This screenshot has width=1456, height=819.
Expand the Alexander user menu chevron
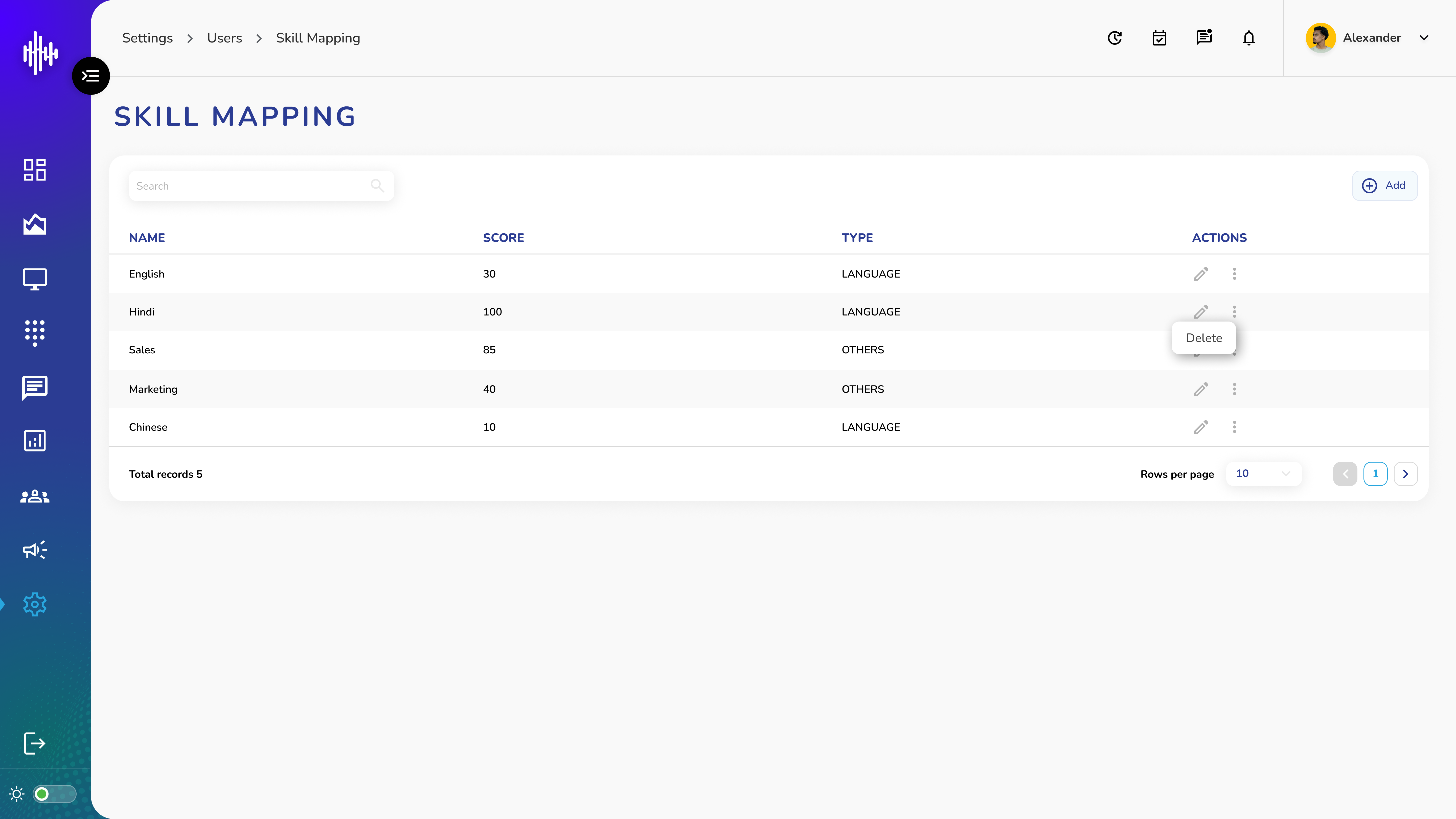pyautogui.click(x=1424, y=38)
